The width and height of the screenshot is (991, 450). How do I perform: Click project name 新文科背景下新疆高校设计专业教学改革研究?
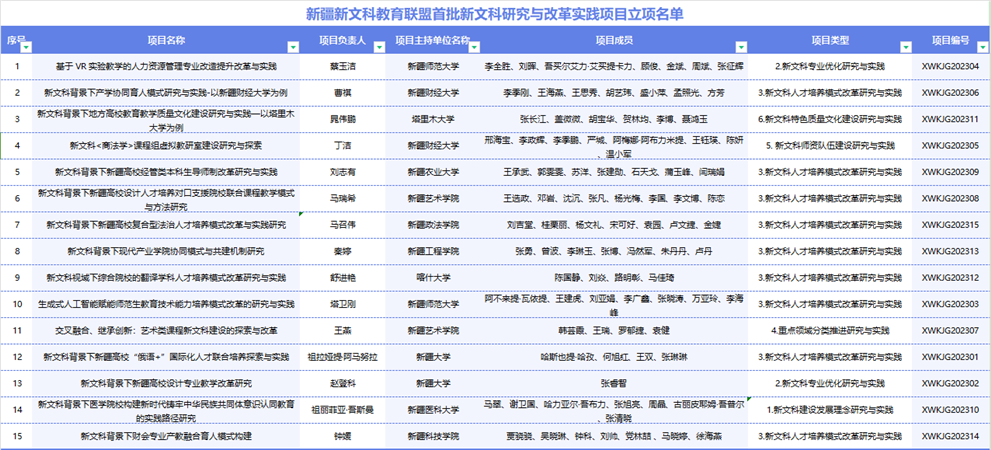click(166, 383)
